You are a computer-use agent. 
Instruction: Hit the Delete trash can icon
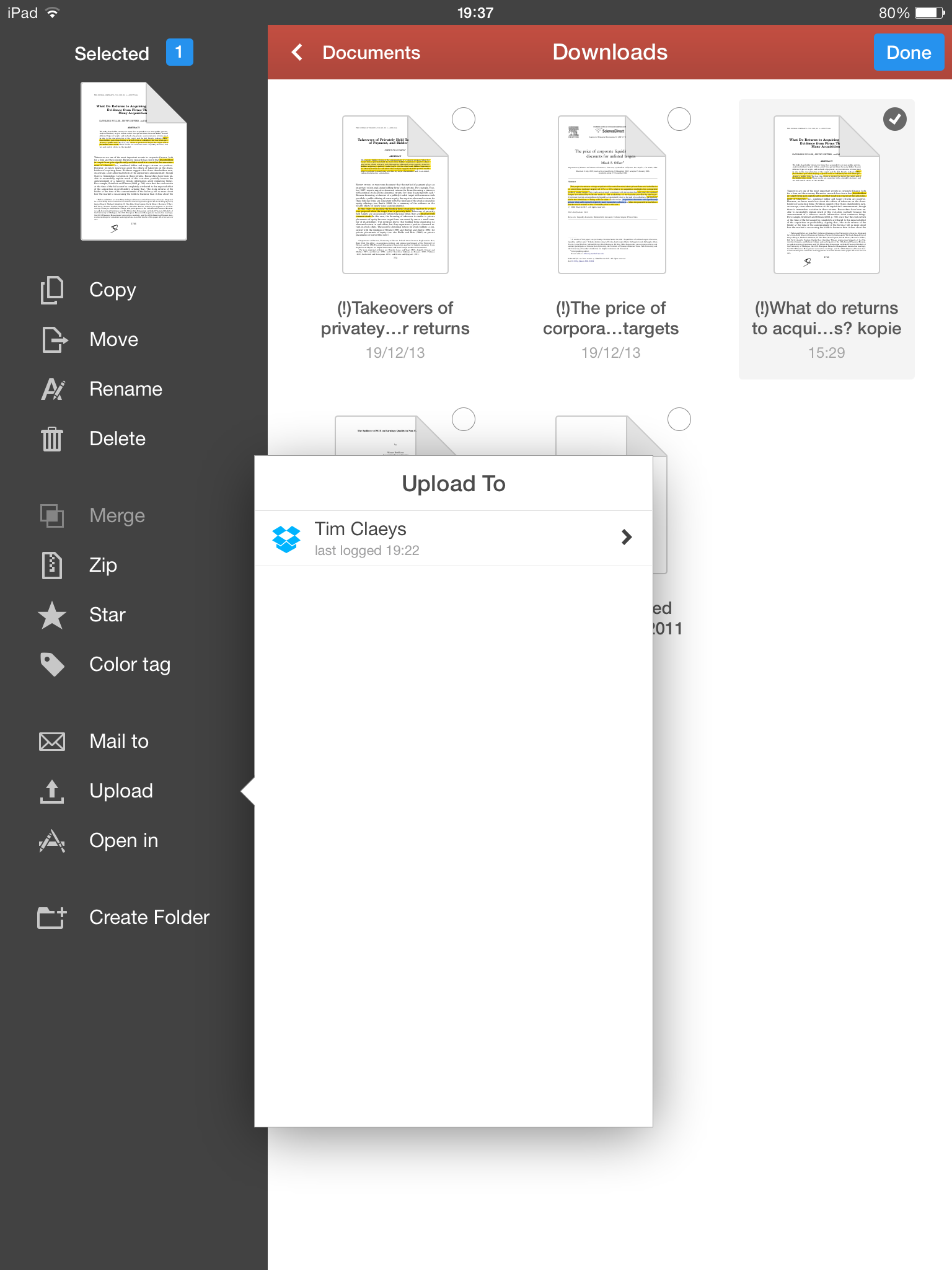coord(52,439)
